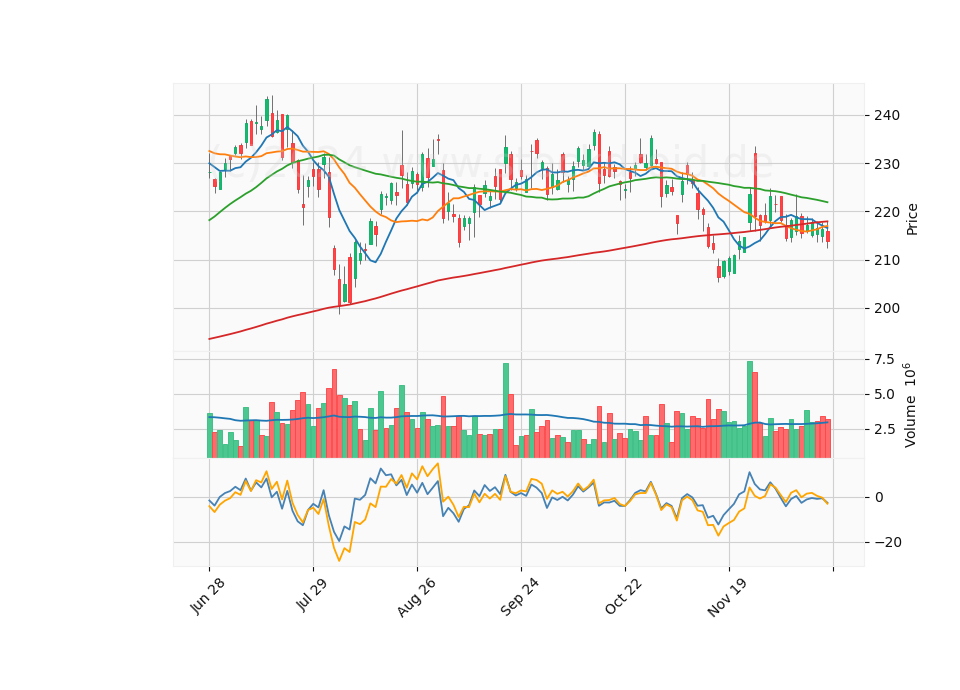Click the tallest red volume bar after Jul 29
The image size is (960, 690).
point(334,413)
